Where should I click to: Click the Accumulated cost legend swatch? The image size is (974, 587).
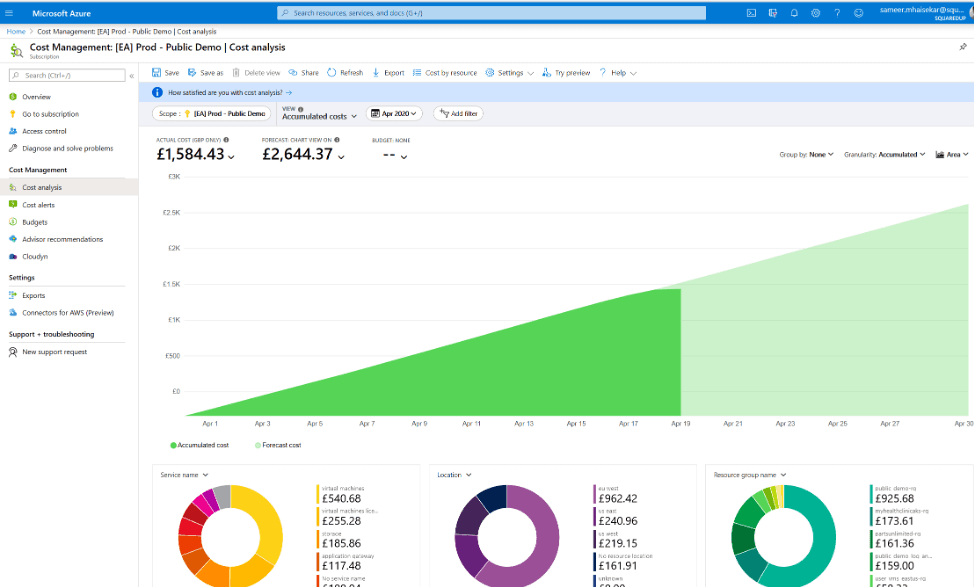coord(173,445)
